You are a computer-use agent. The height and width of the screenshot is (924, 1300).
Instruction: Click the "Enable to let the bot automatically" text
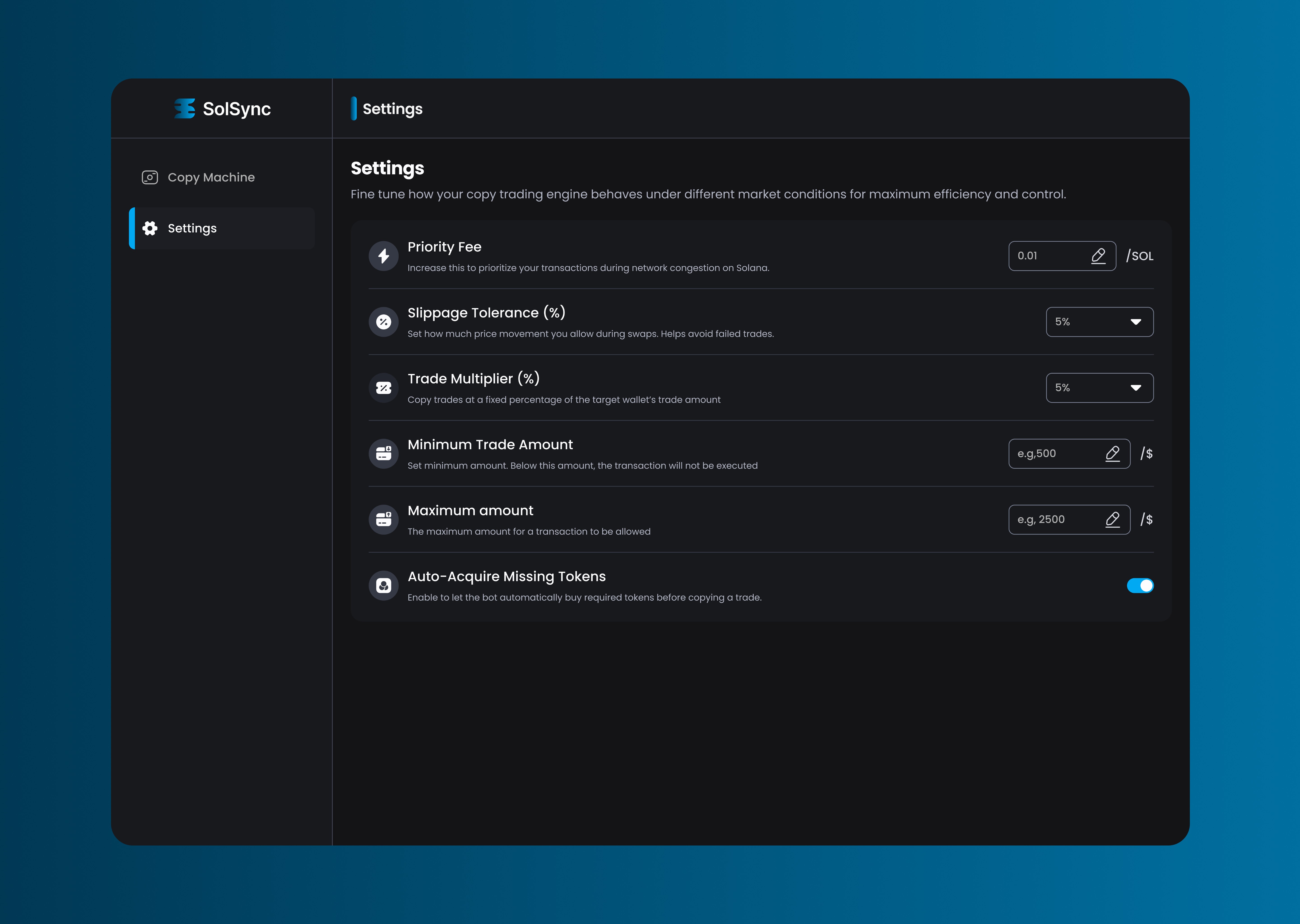[x=585, y=598]
